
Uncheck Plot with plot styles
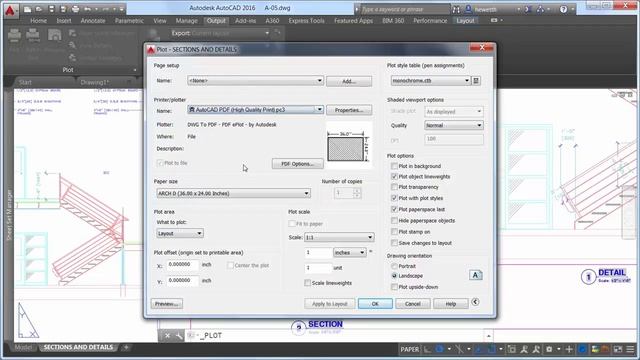coord(394,198)
